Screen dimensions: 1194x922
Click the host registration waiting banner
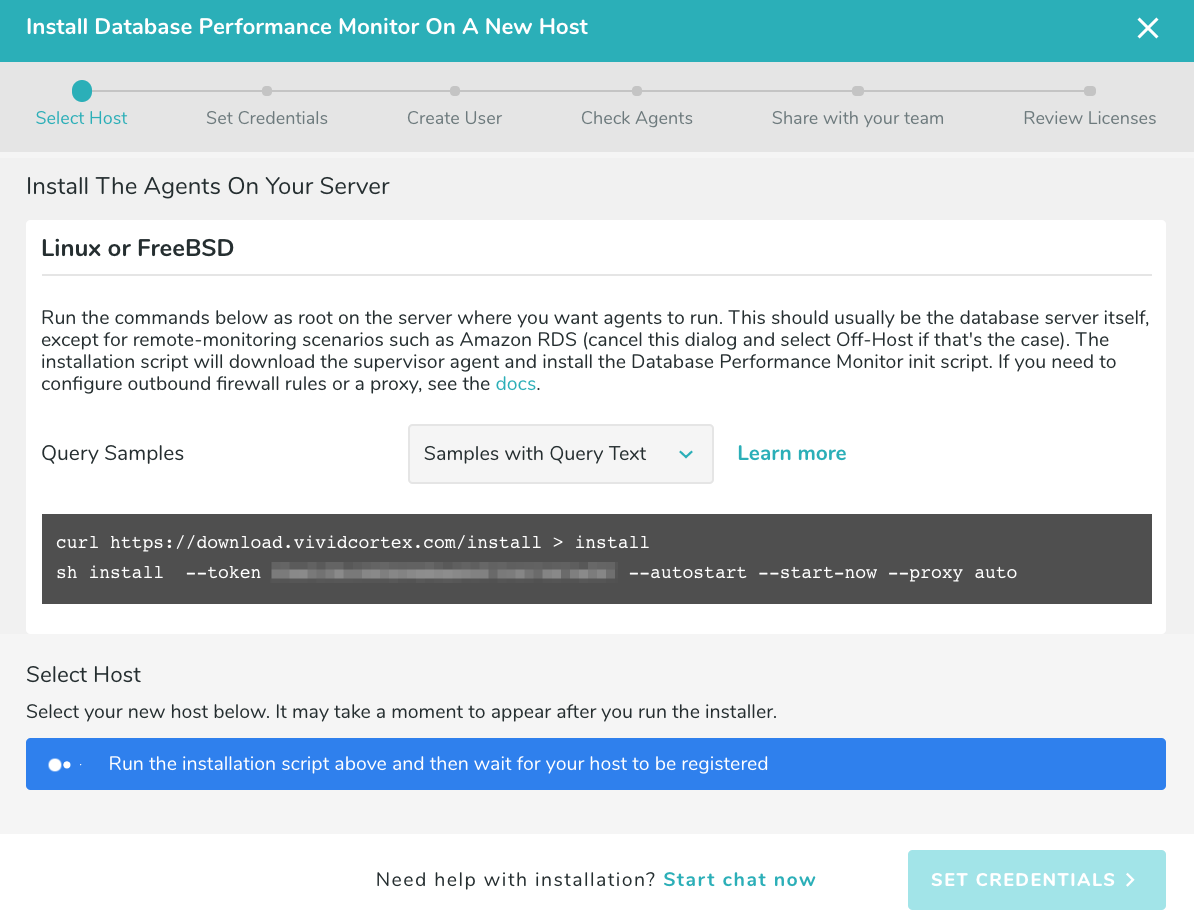(595, 764)
